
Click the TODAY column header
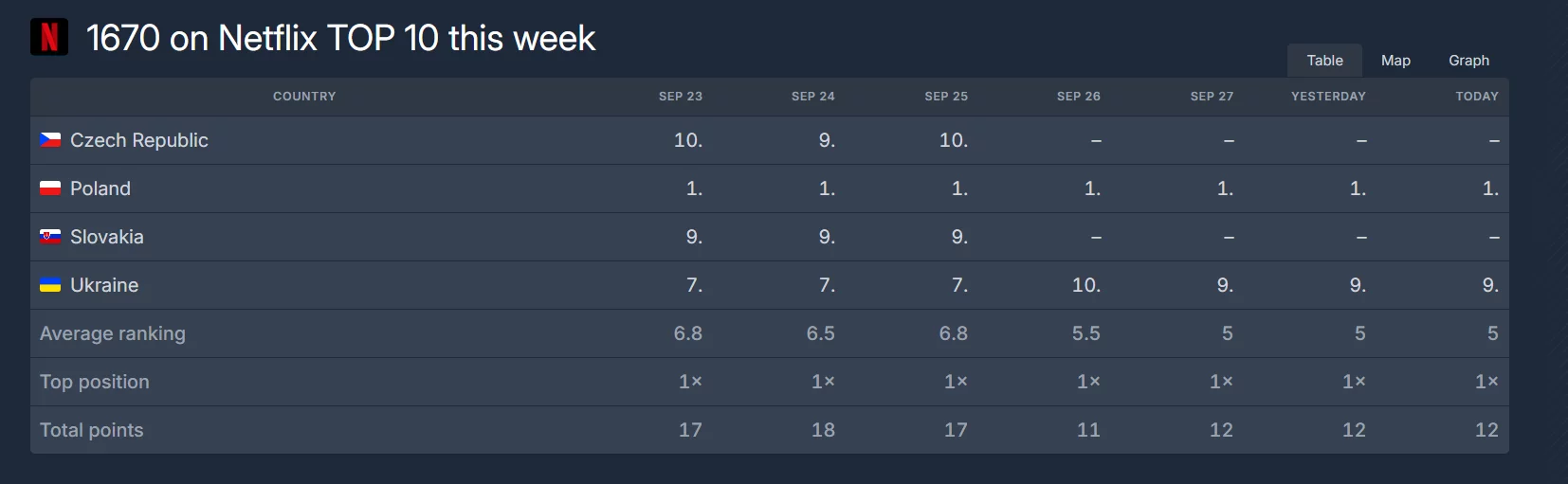tap(1477, 97)
